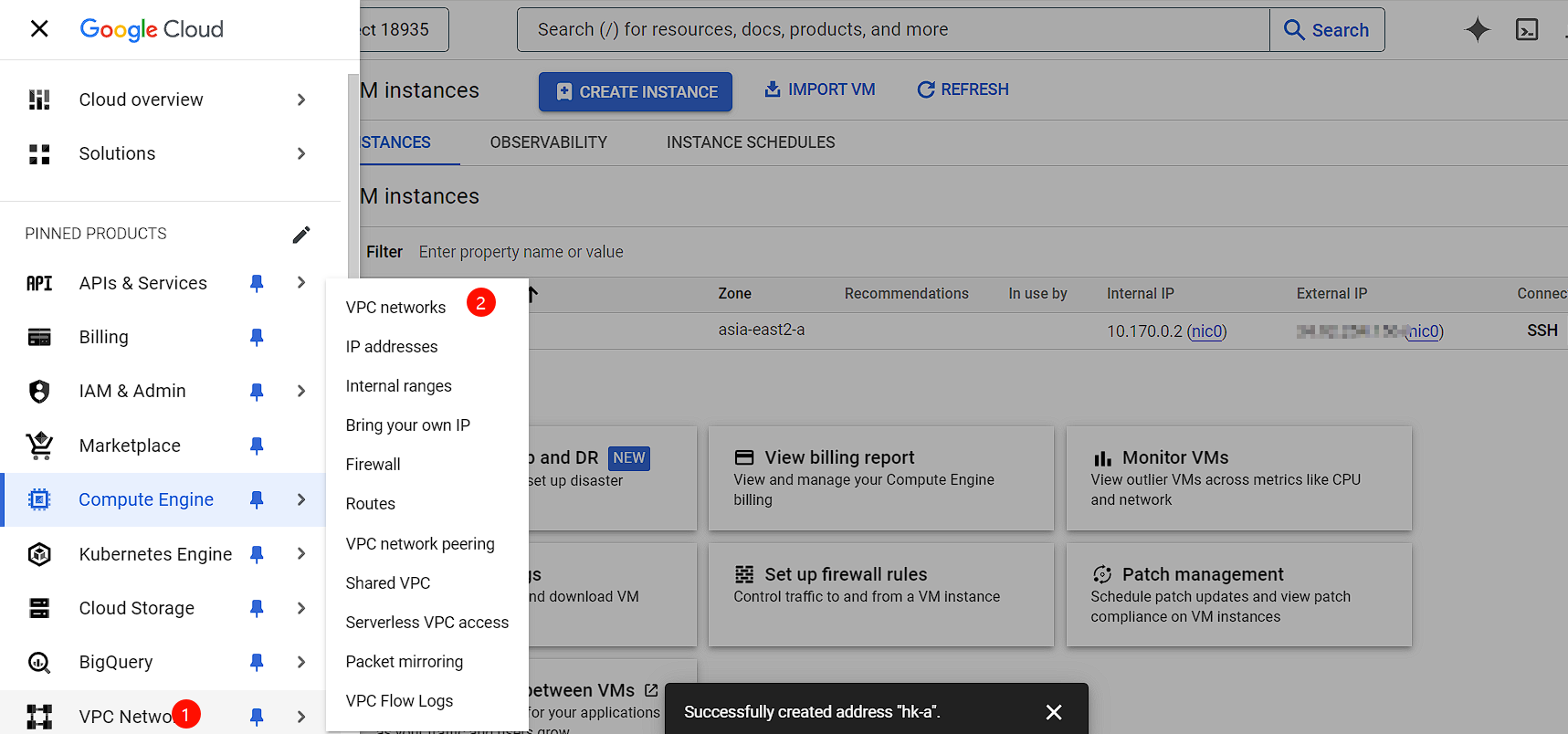
Task: Click the Create Instance button
Action: point(636,91)
